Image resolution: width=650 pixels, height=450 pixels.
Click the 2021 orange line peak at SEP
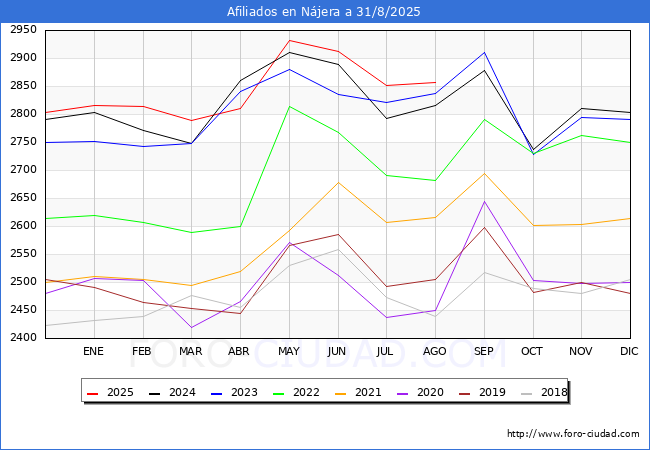point(484,174)
